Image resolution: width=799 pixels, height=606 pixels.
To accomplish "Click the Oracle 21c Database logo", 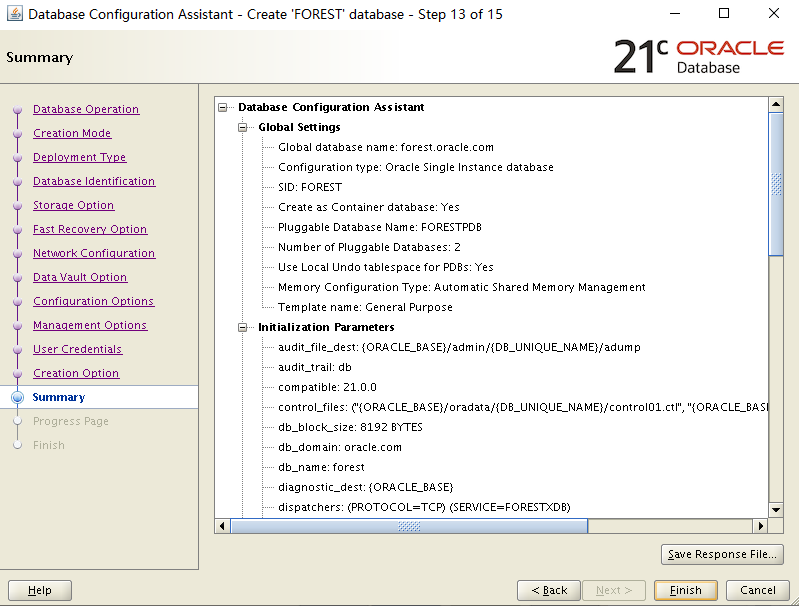I will click(x=698, y=57).
